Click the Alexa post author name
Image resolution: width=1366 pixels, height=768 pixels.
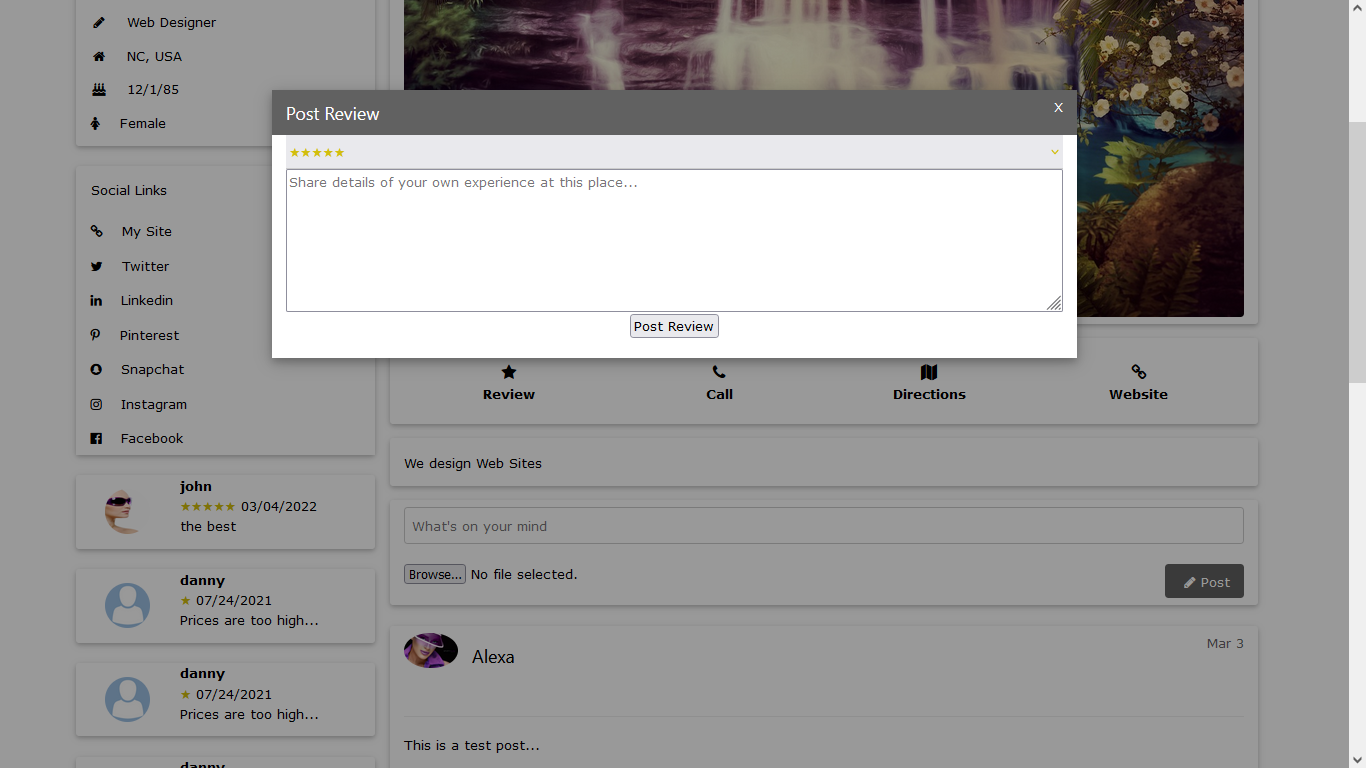click(493, 657)
